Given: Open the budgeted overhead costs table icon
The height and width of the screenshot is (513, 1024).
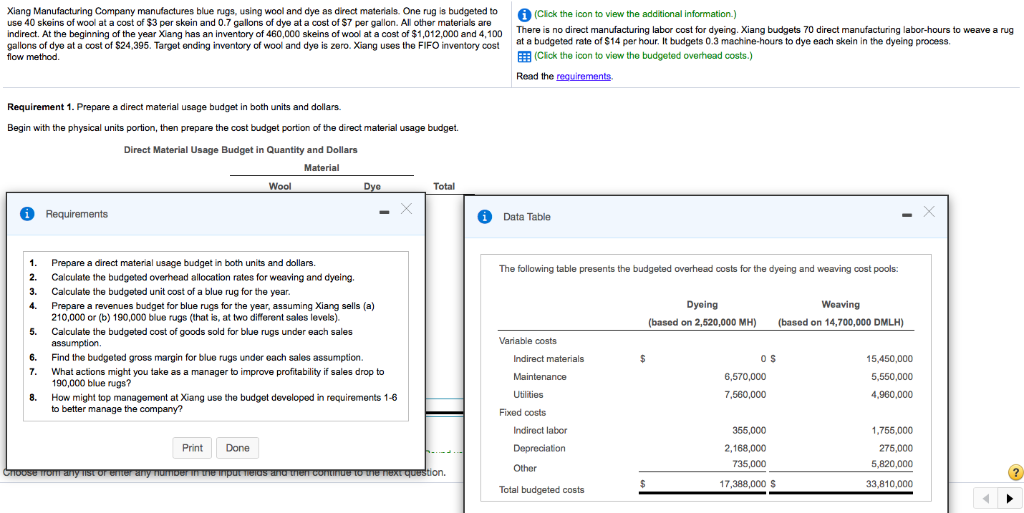Looking at the screenshot, I should pyautogui.click(x=523, y=56).
